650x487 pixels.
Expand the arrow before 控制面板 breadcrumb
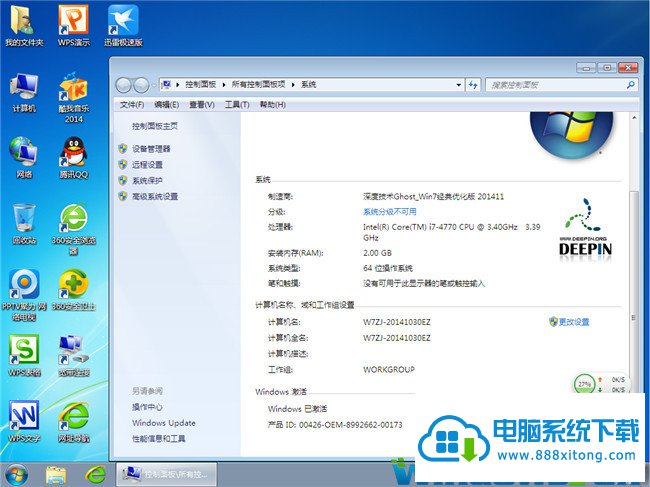tap(177, 85)
